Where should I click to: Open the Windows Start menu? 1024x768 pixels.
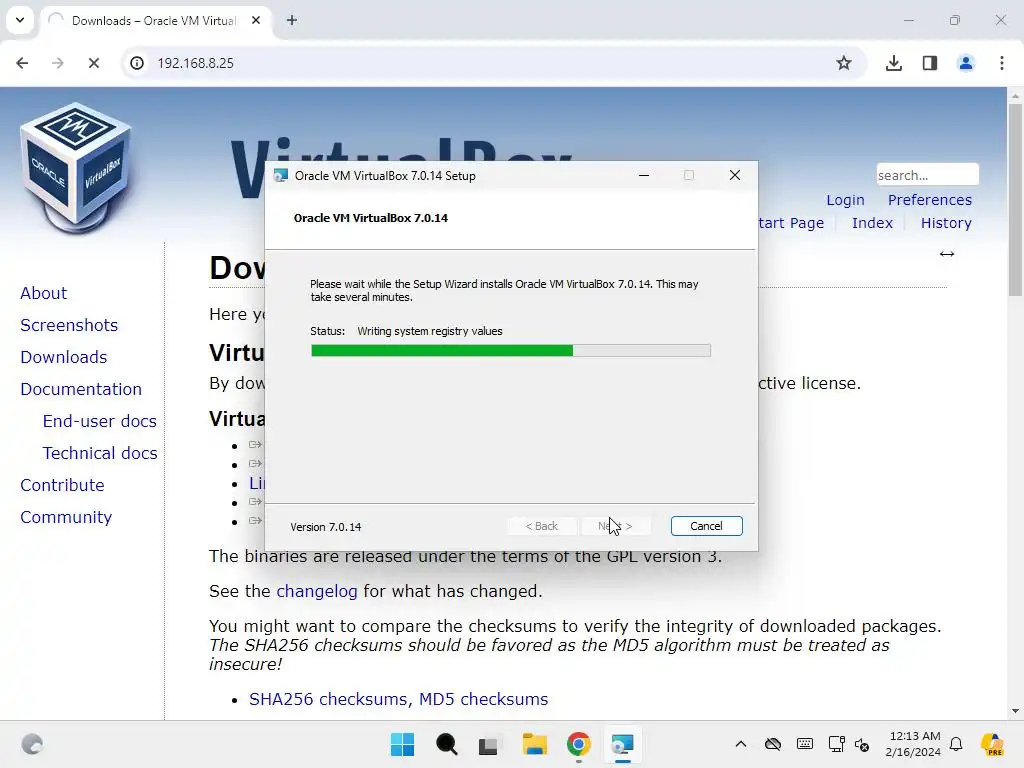click(x=402, y=744)
